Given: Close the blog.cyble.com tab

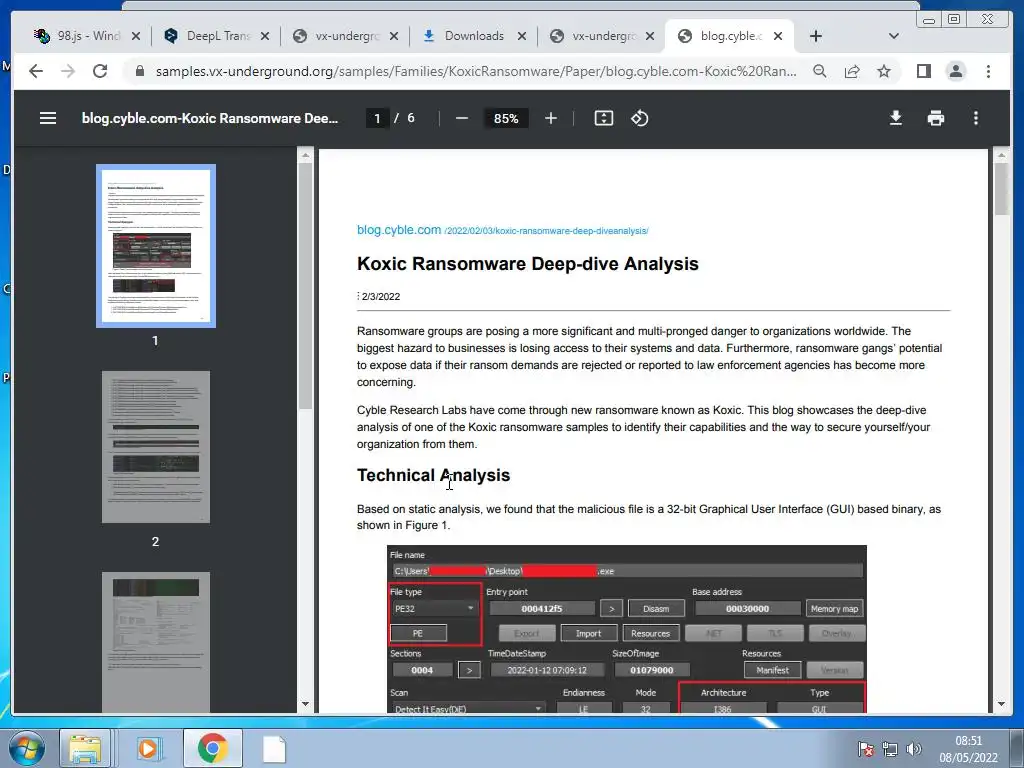Looking at the screenshot, I should click(778, 36).
